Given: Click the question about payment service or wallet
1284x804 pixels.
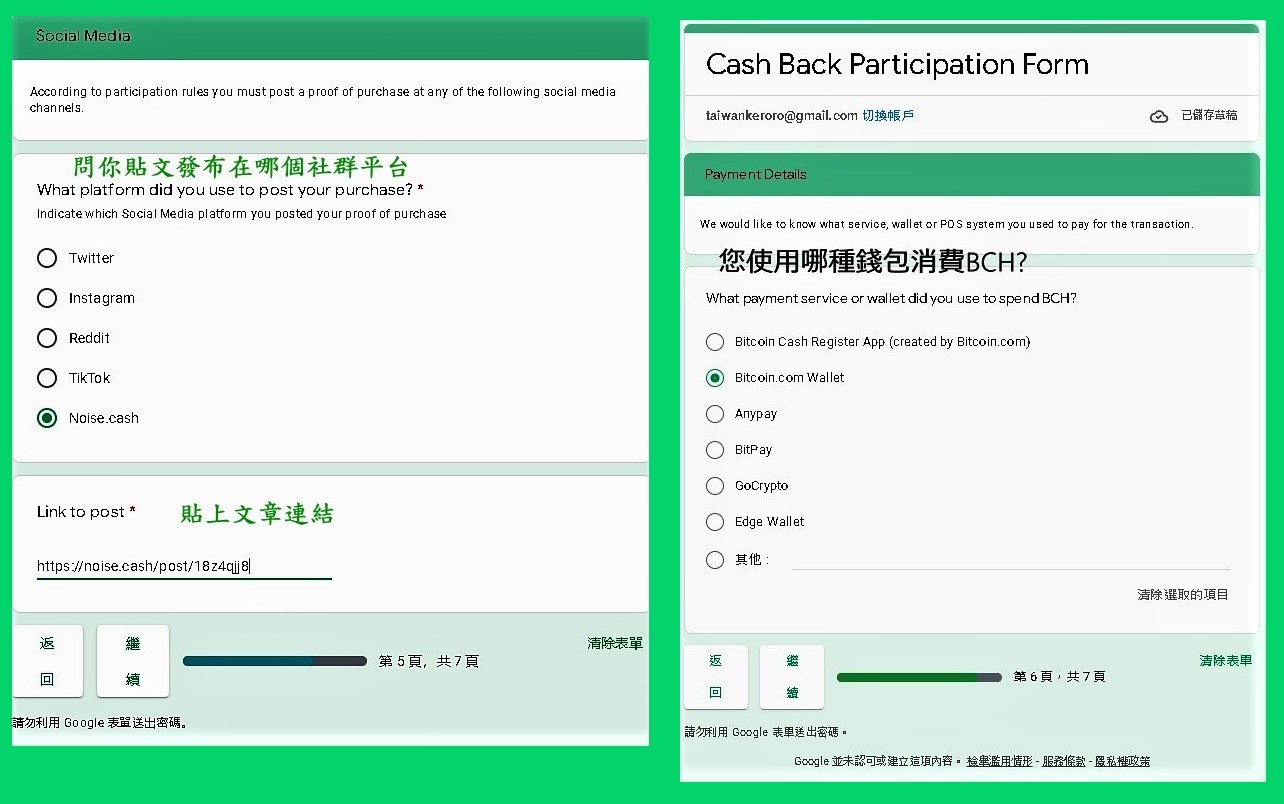Looking at the screenshot, I should 891,298.
